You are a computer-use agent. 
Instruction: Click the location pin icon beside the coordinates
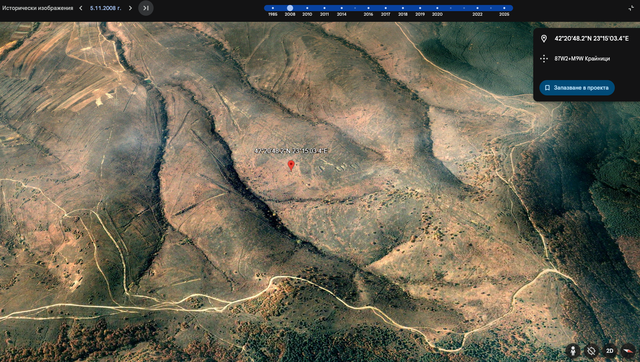click(x=544, y=38)
